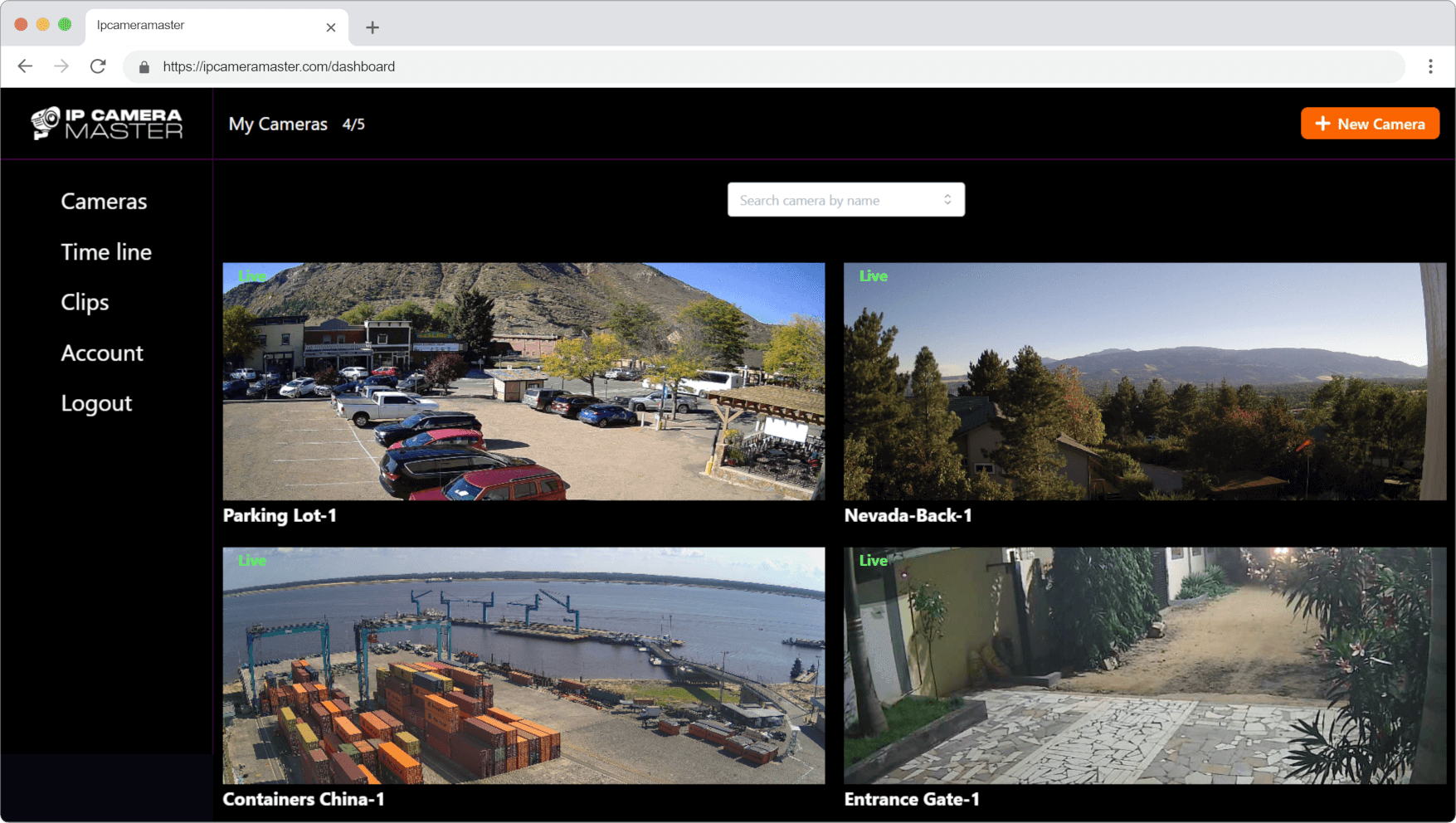
Task: Click the browser forward arrow
Action: [61, 66]
